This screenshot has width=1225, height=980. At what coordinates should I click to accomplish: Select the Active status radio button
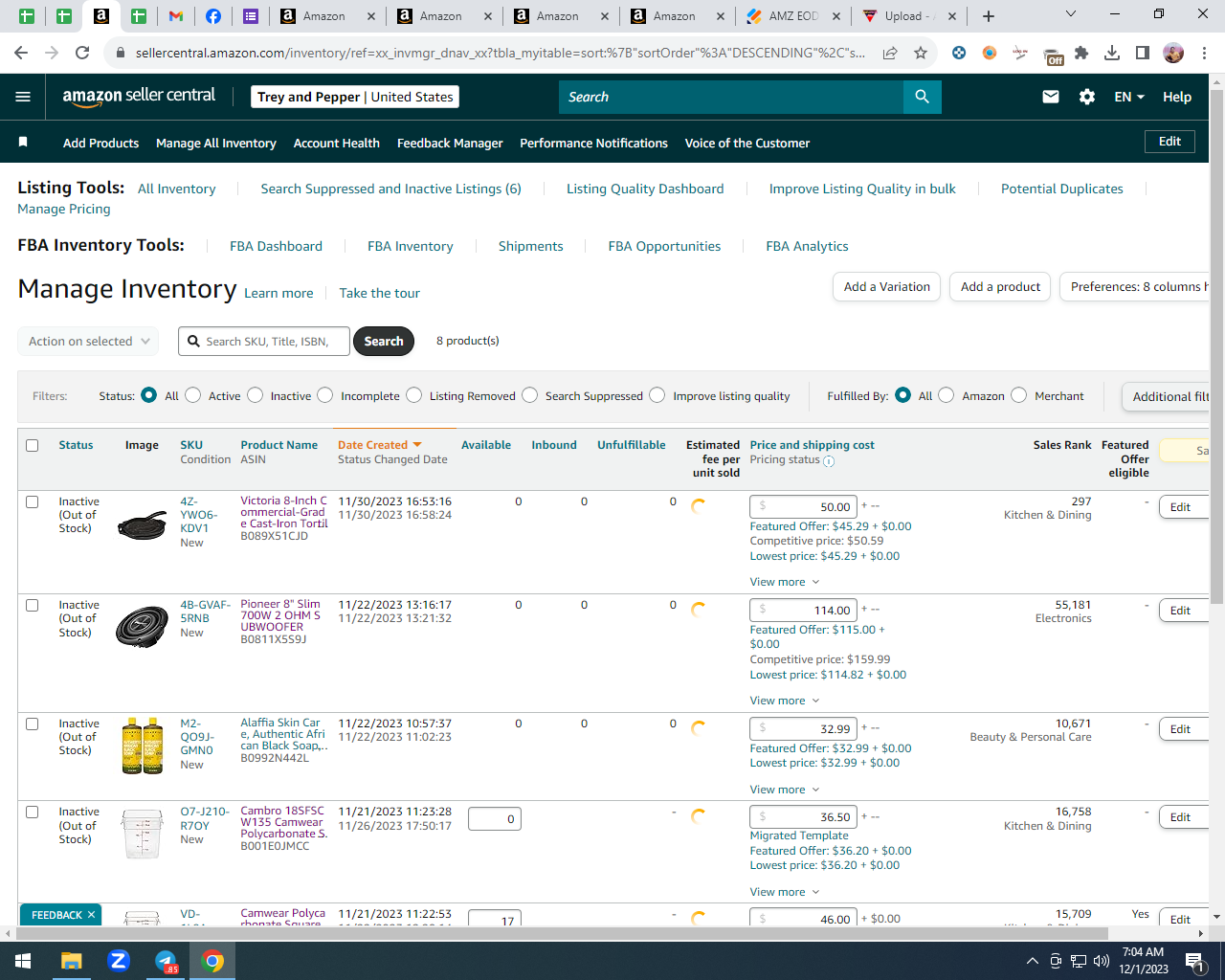(193, 395)
